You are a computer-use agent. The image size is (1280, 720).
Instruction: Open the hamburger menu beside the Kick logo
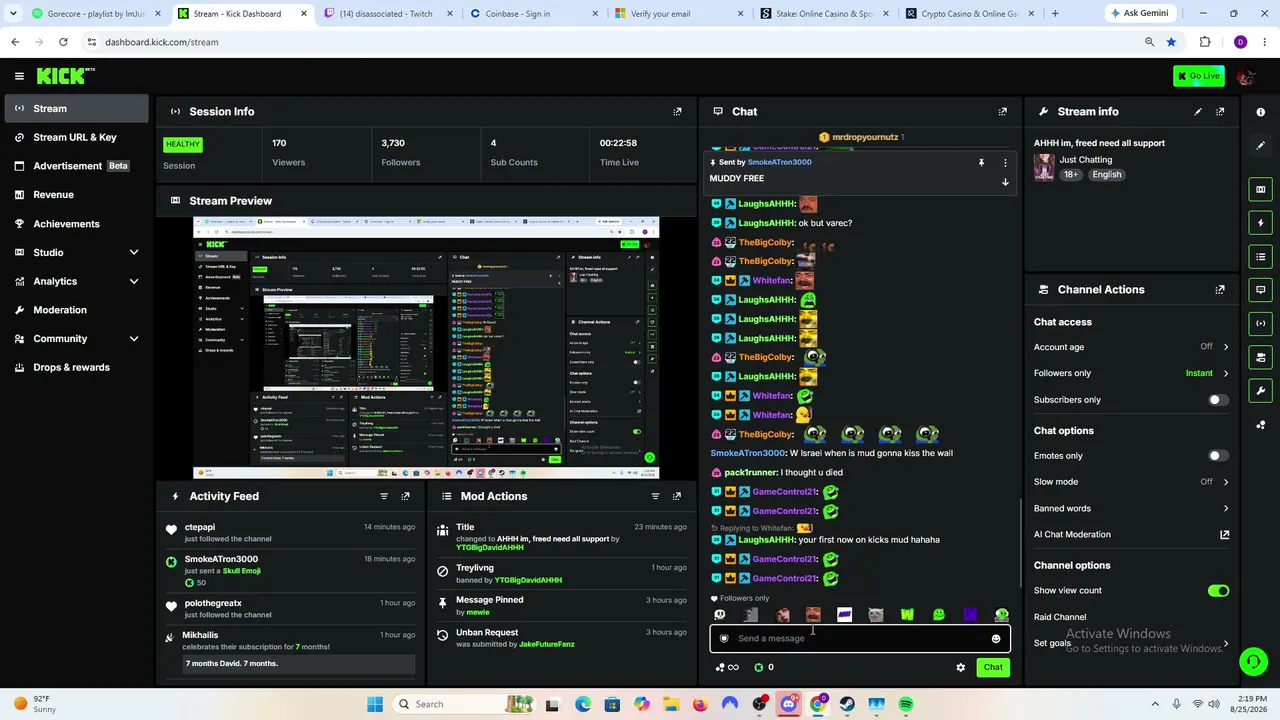[19, 76]
